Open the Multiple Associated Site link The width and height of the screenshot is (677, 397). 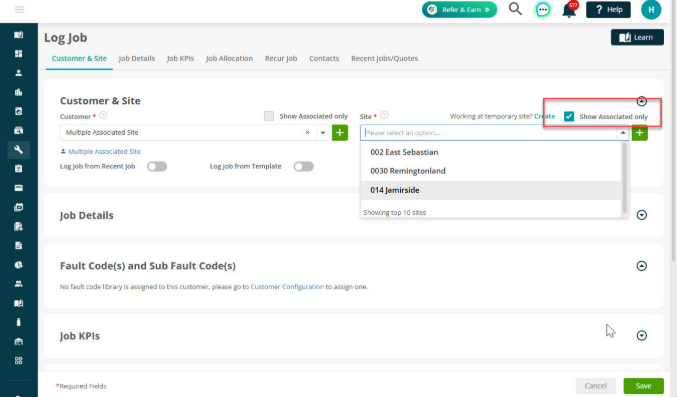pos(104,152)
